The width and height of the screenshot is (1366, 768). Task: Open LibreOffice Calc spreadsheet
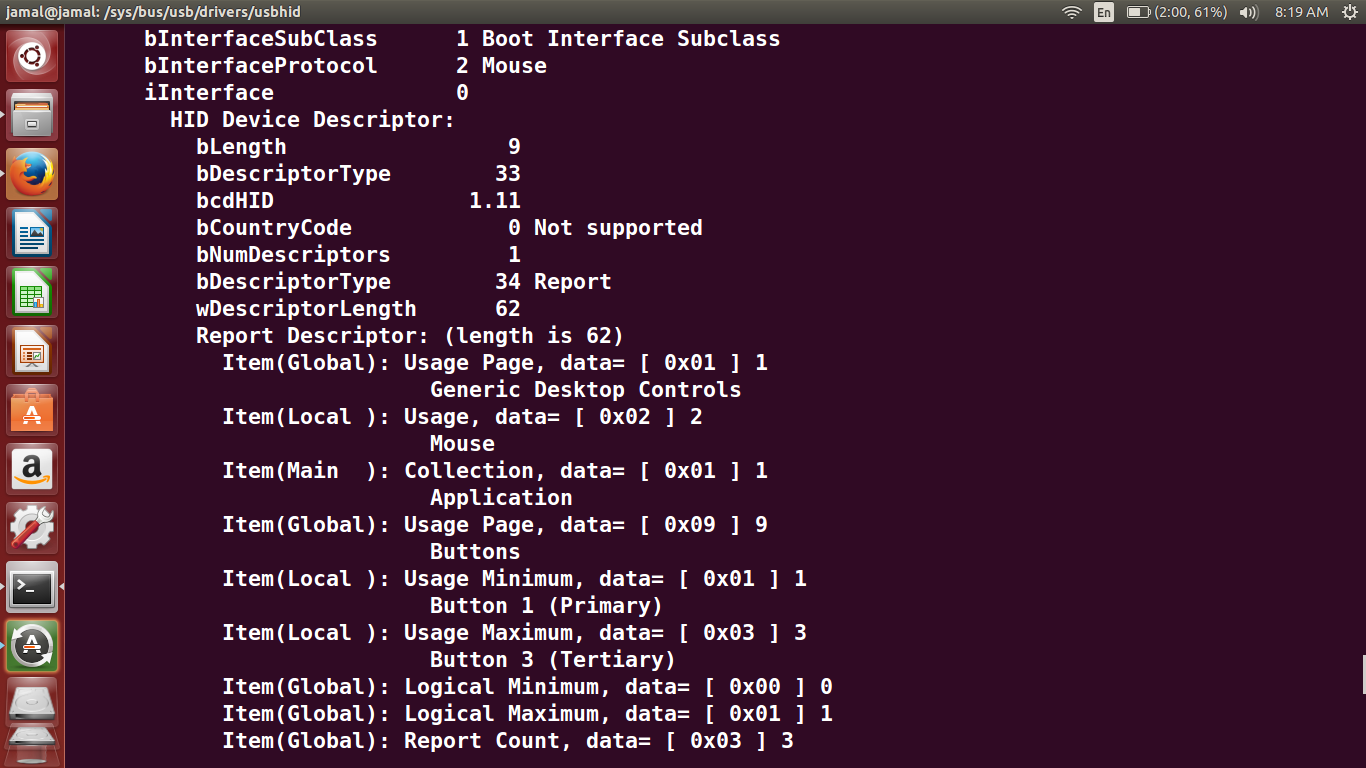[x=32, y=292]
